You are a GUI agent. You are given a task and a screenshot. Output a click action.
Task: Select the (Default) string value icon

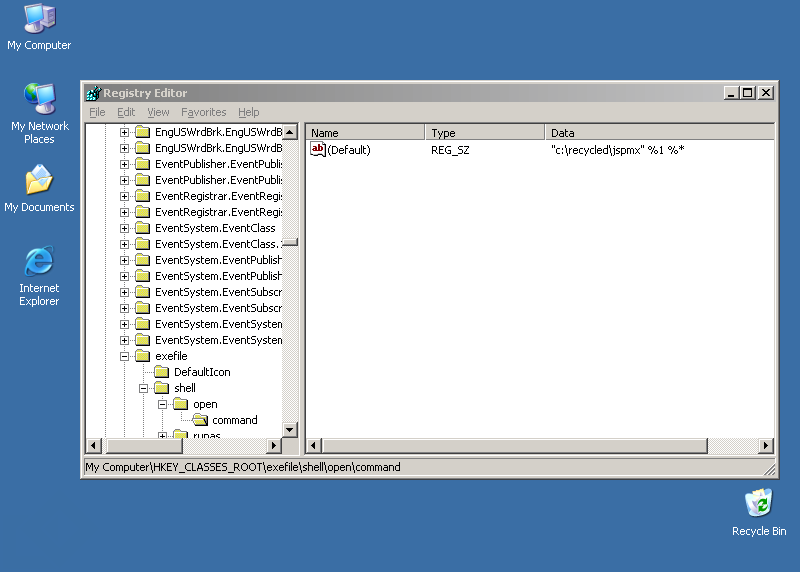pos(319,149)
